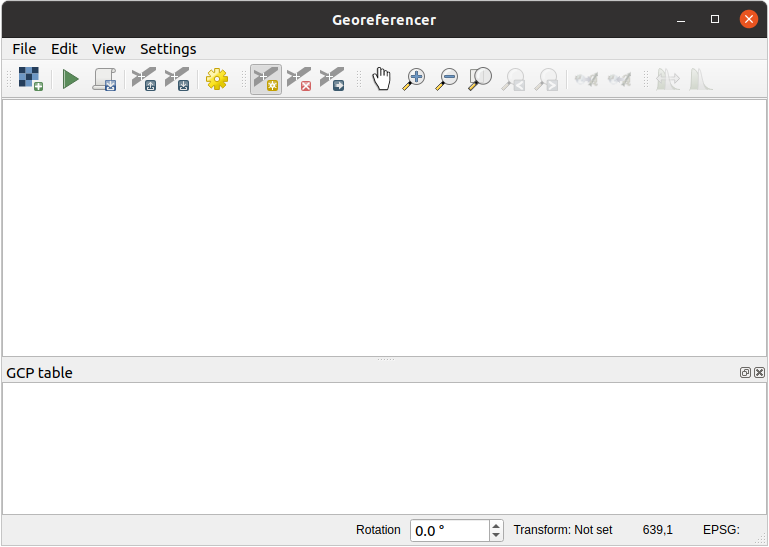Activate the Pan hand tool
This screenshot has height=547, width=769.
[x=381, y=79]
